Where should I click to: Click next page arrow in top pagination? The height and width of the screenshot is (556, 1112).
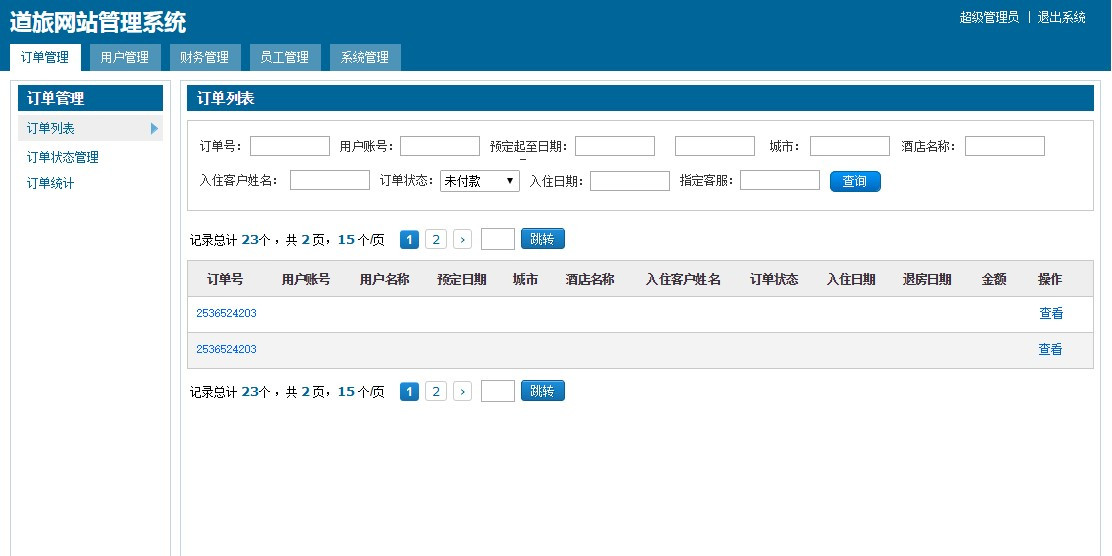(462, 239)
